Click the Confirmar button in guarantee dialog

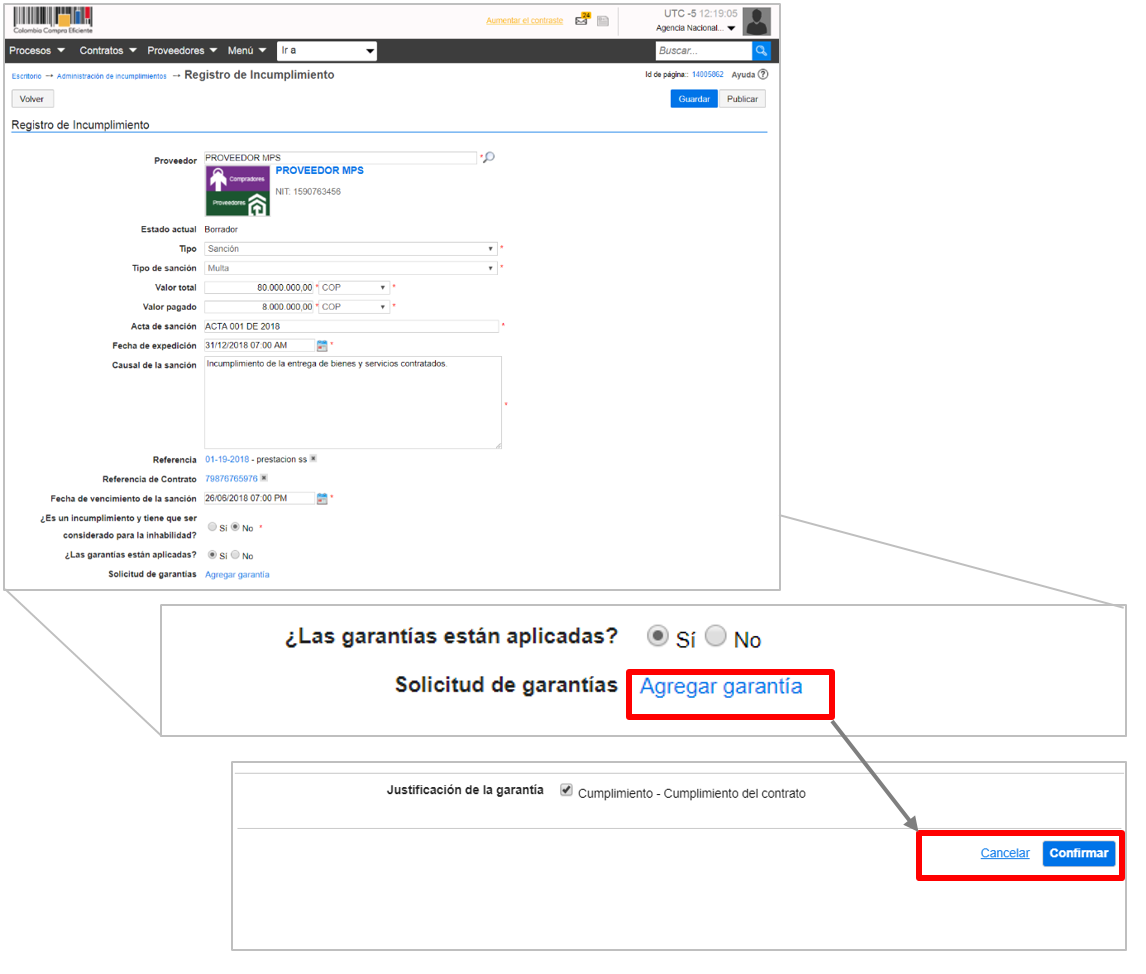pos(1078,853)
